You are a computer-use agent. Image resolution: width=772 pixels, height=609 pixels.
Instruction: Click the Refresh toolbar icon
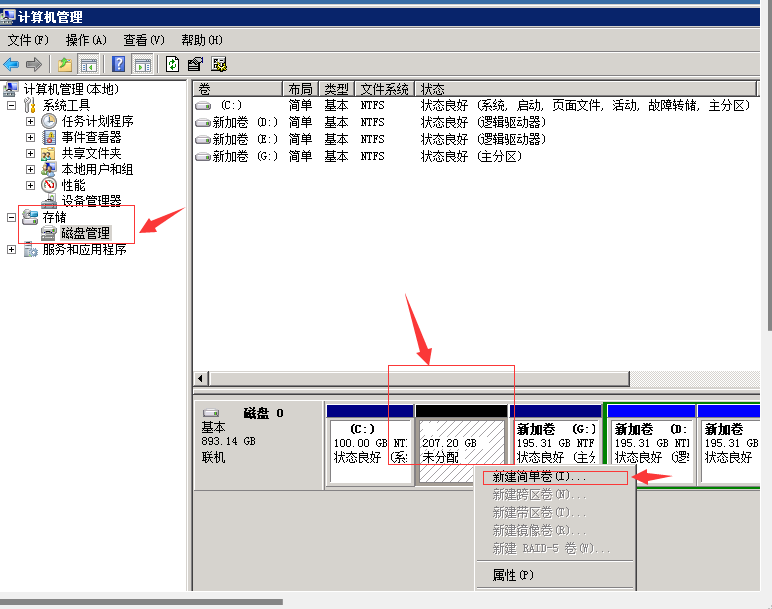tap(173, 64)
